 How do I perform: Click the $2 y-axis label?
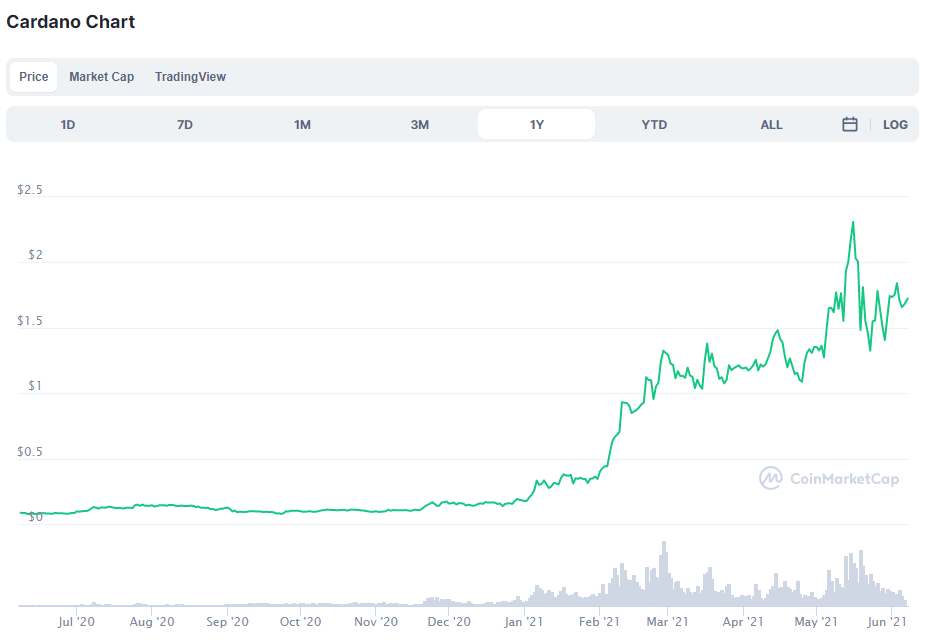[36, 255]
